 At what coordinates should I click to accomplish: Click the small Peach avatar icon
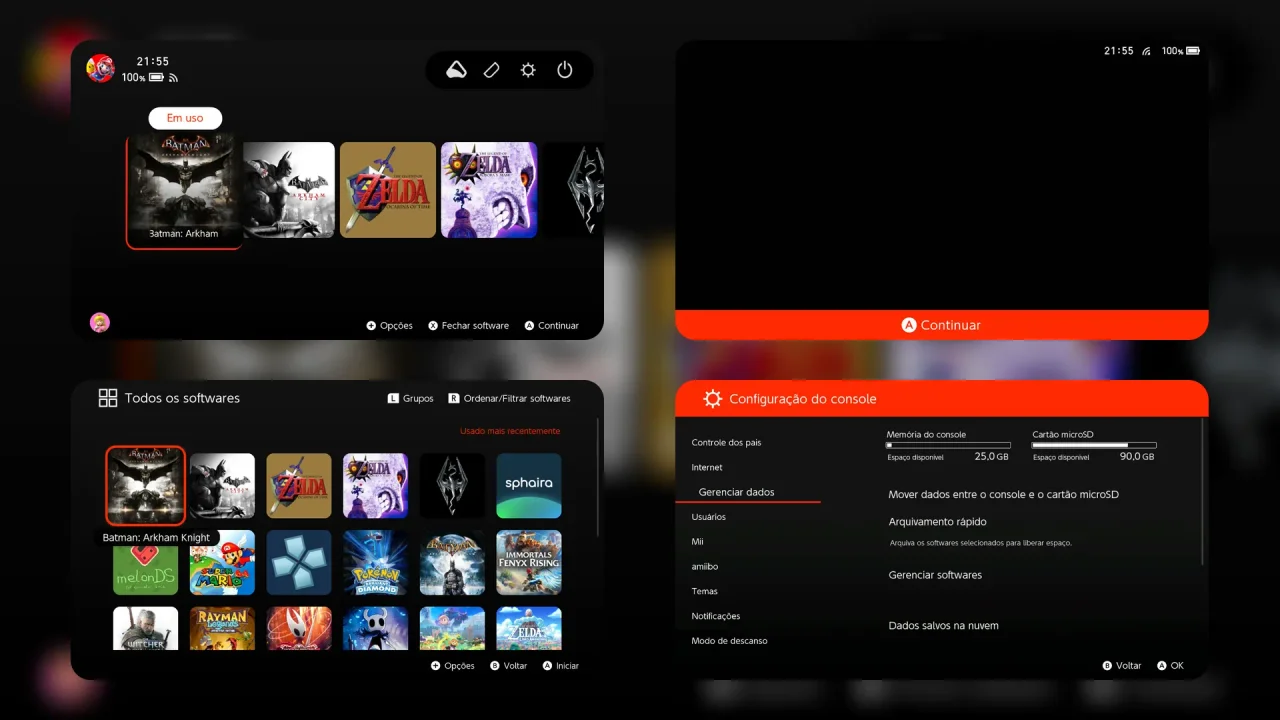click(x=100, y=322)
